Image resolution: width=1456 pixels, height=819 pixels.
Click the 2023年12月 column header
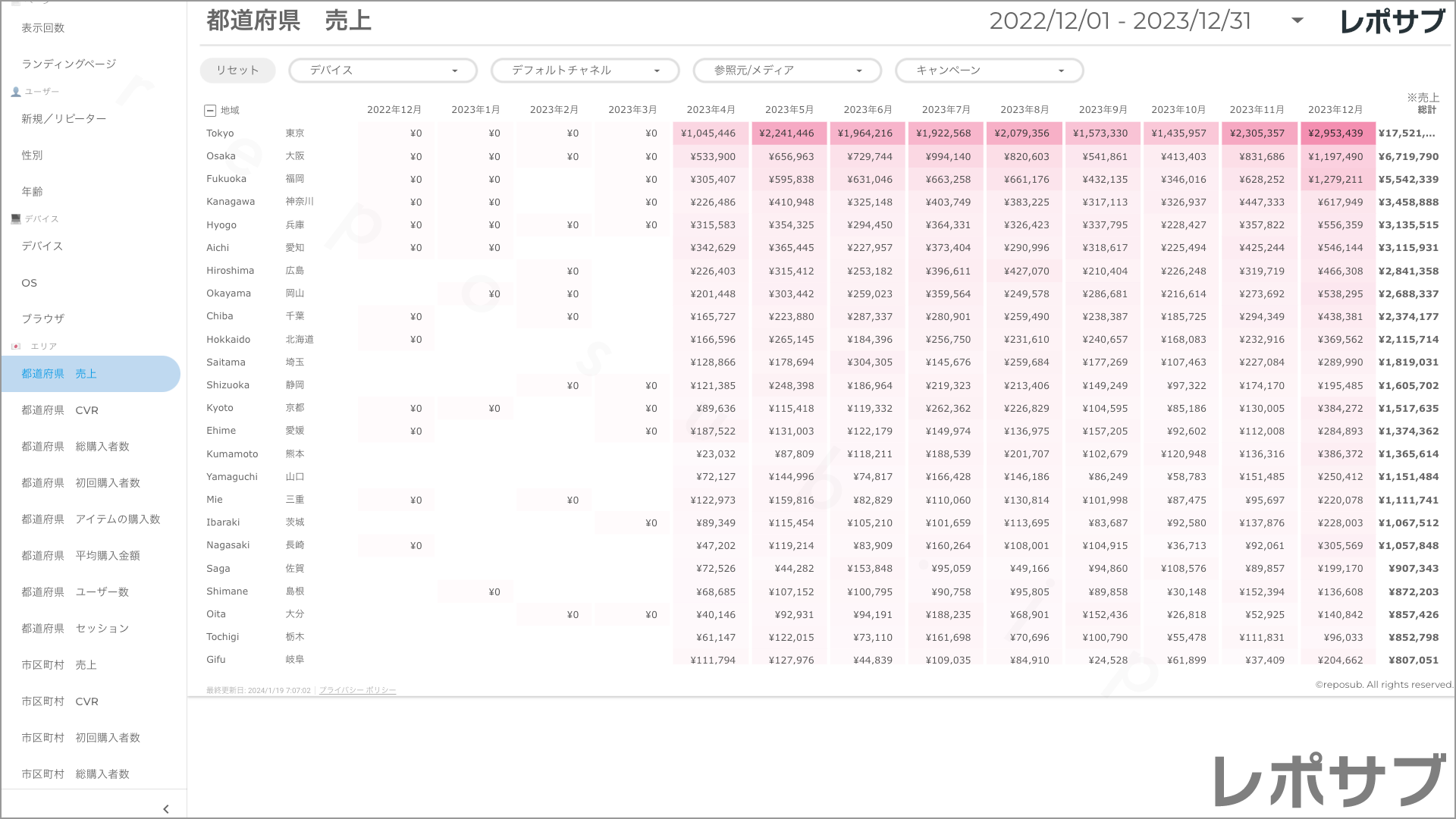click(x=1335, y=110)
